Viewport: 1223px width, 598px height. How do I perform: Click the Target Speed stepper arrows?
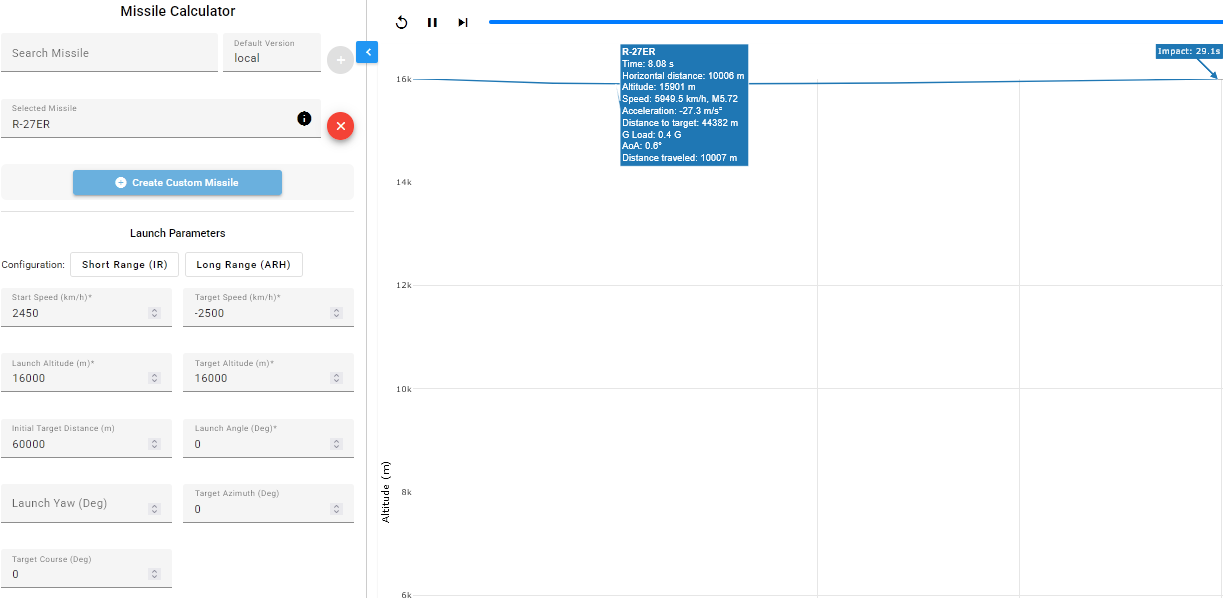(x=336, y=313)
